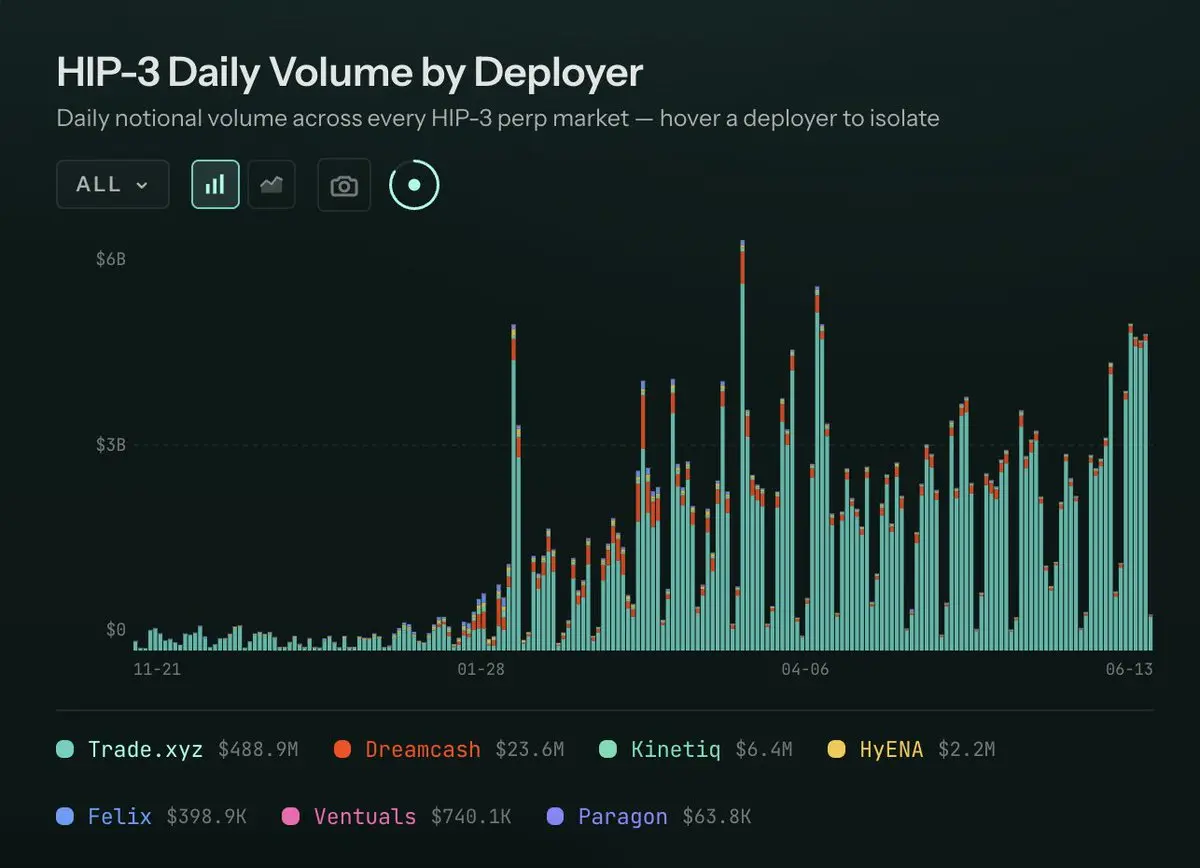Viewport: 1200px width, 868px height.
Task: Click the $740.1K Ventuals volume value
Action: (471, 817)
